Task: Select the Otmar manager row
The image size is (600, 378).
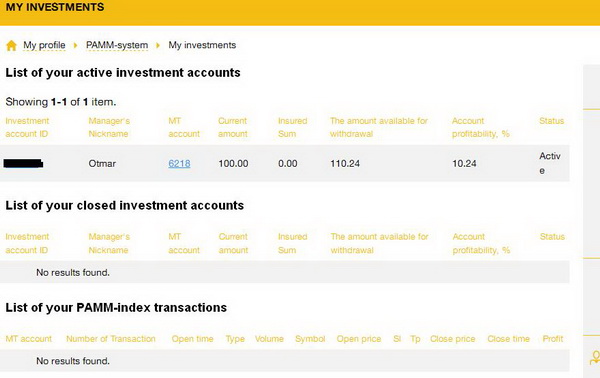Action: click(285, 163)
